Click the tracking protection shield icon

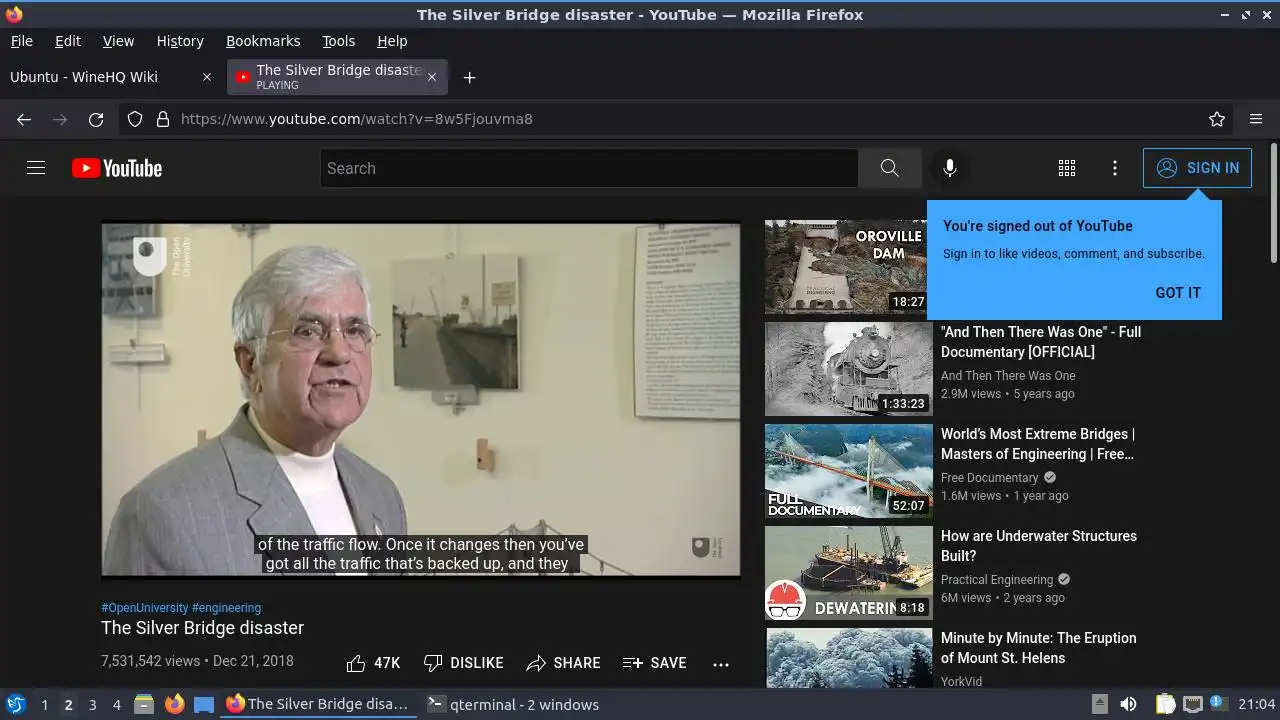coord(135,119)
